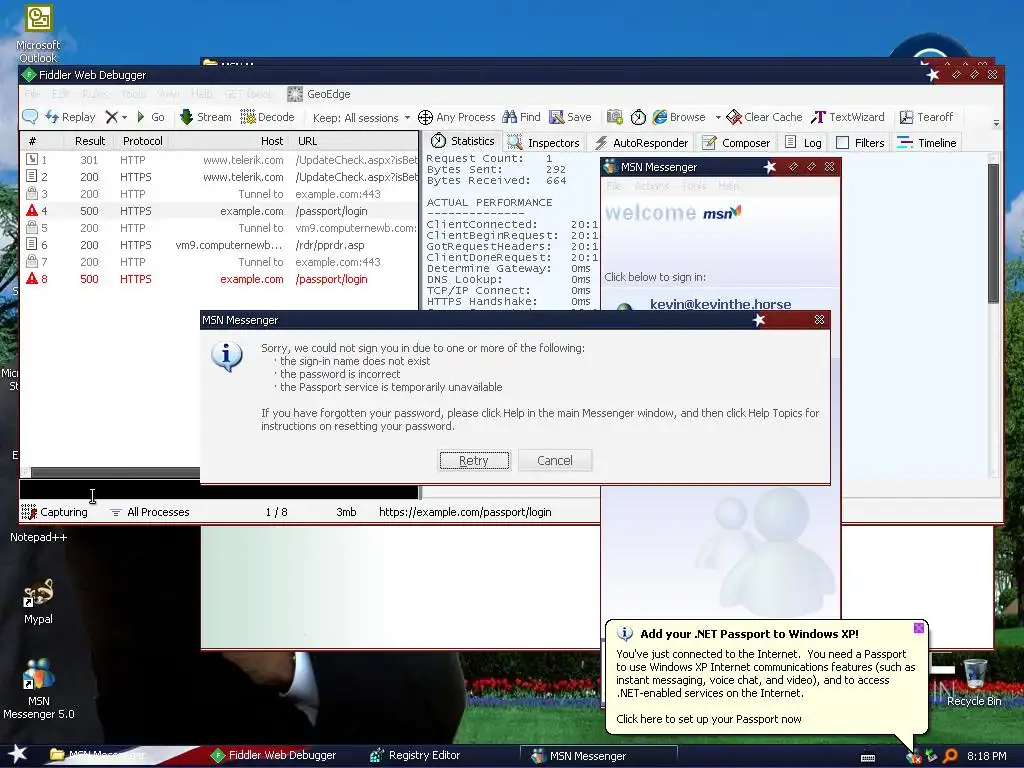Open the Browse dropdown arrow

tap(718, 118)
